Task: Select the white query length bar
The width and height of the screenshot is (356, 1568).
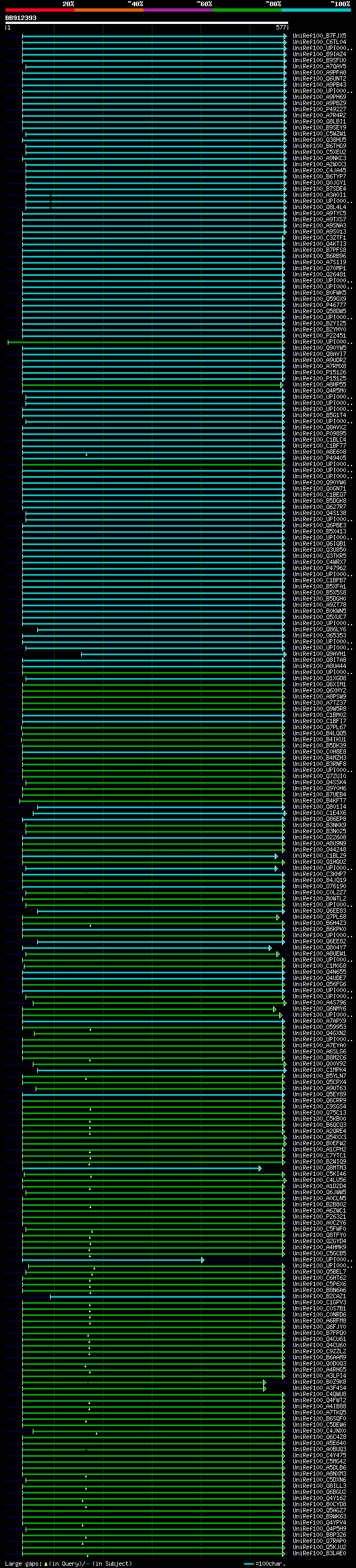Action: click(x=146, y=23)
